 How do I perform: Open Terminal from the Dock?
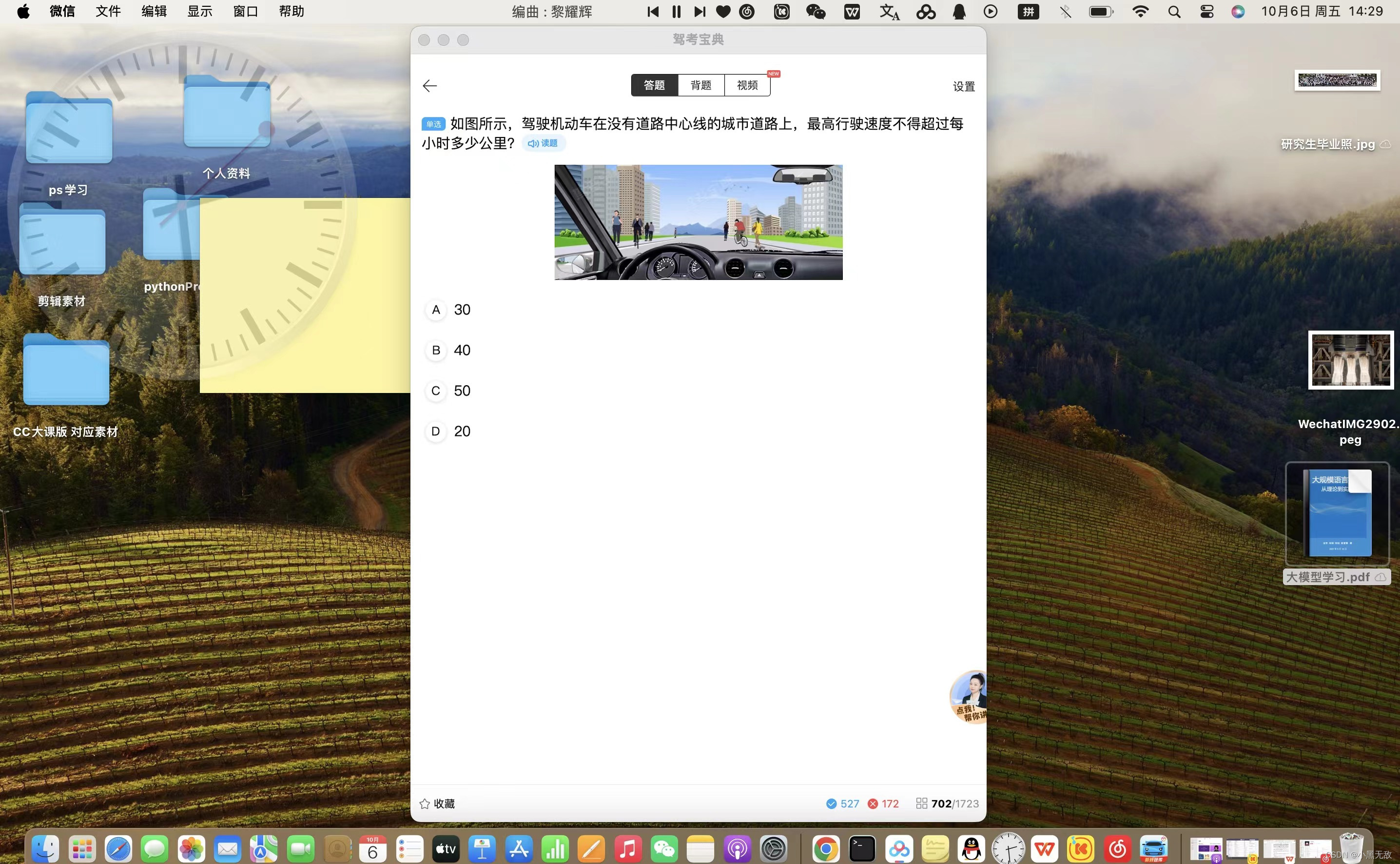862,848
